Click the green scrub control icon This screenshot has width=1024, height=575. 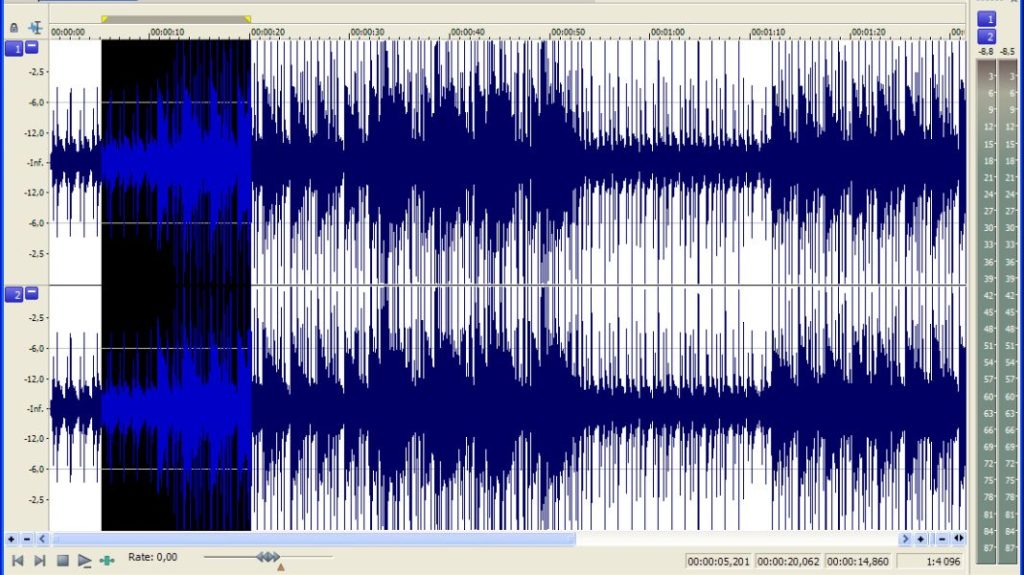pos(107,560)
